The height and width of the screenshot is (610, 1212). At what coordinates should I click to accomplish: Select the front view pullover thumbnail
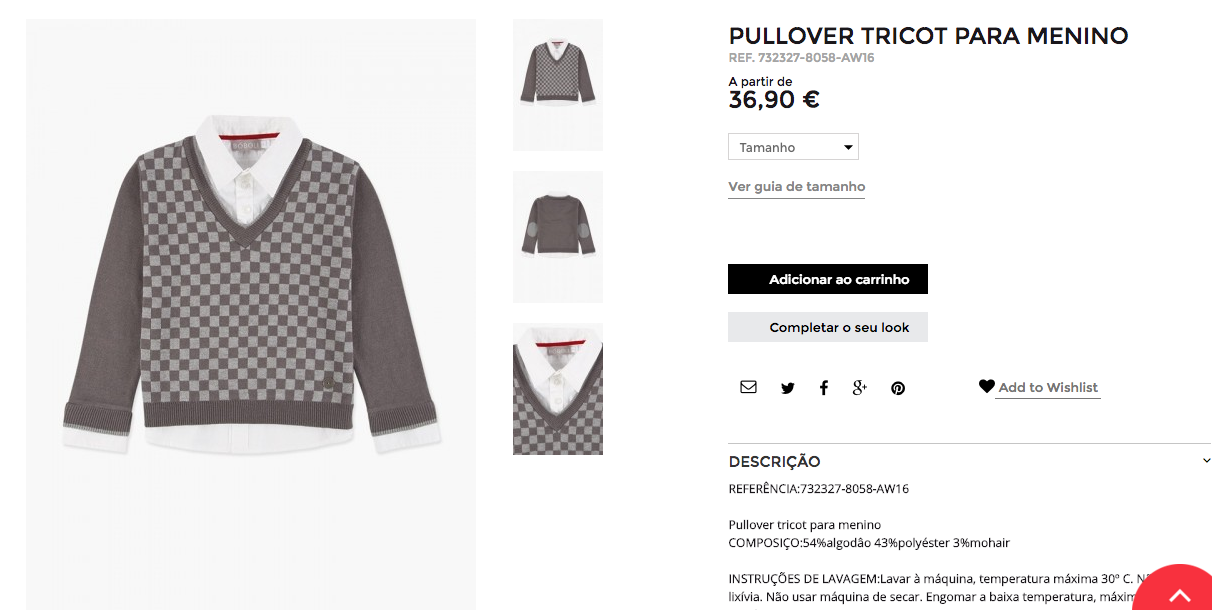[558, 85]
